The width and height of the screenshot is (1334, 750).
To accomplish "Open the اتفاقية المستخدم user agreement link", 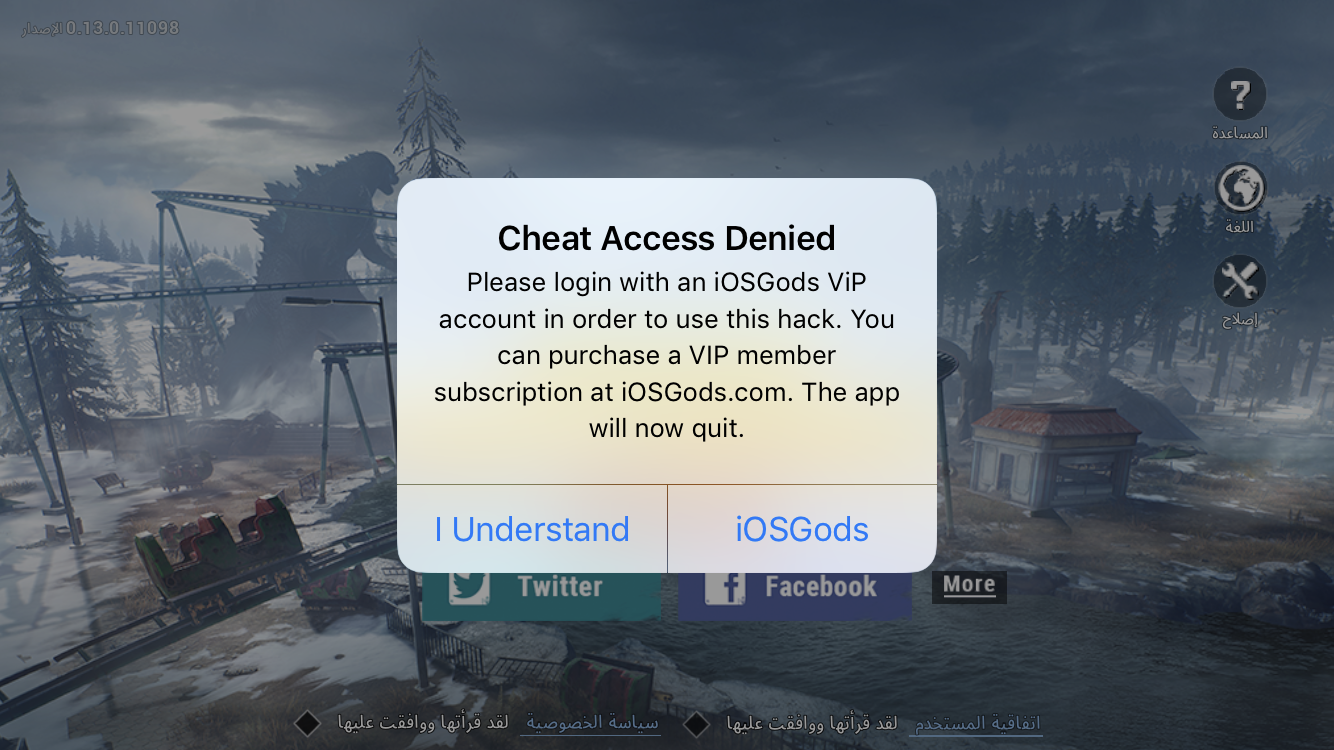I will (x=976, y=723).
